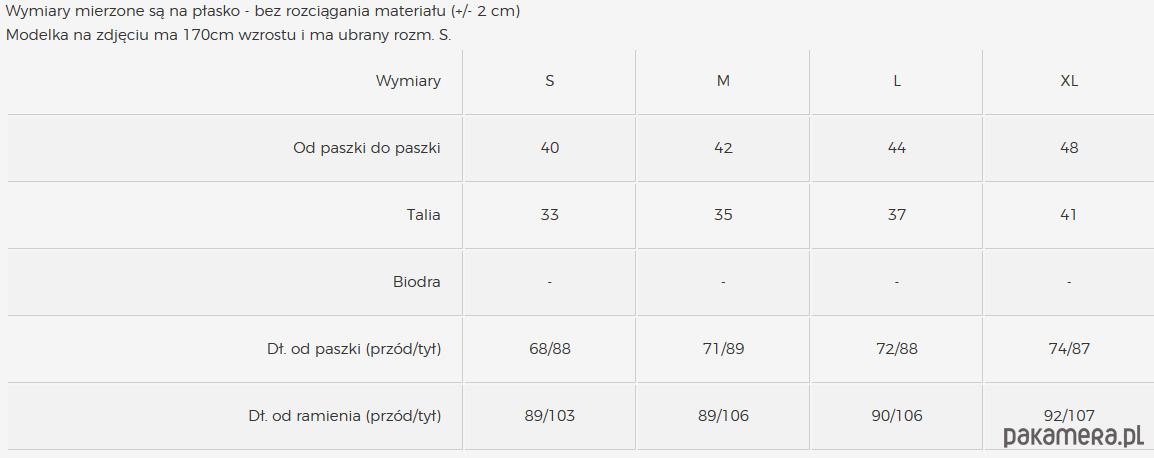
Task: Select the M size column header
Action: pos(723,81)
